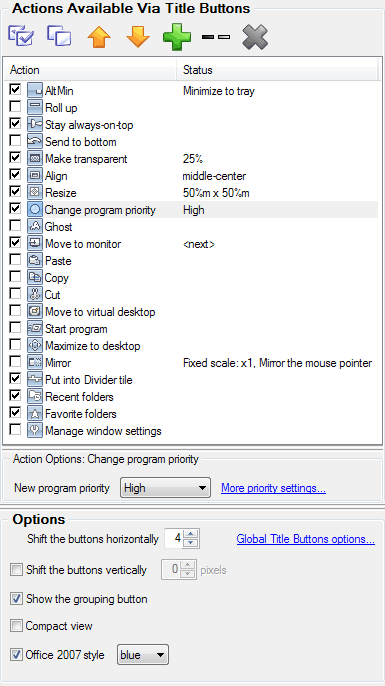The height and width of the screenshot is (686, 385).
Task: Open Global Title Buttons options link
Action: [x=306, y=539]
